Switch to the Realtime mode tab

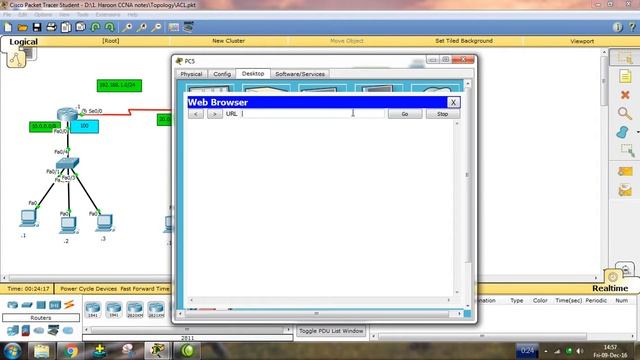610,288
